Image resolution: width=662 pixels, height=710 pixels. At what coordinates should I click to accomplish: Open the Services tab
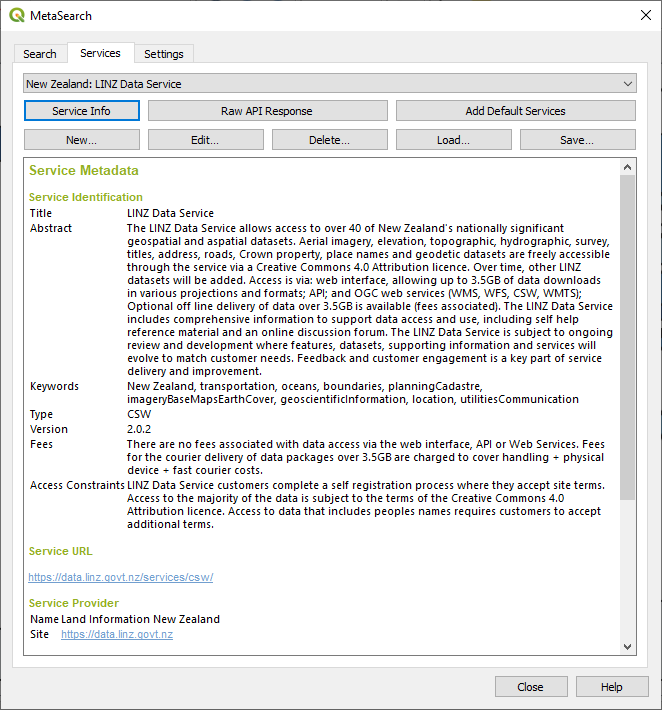(100, 53)
